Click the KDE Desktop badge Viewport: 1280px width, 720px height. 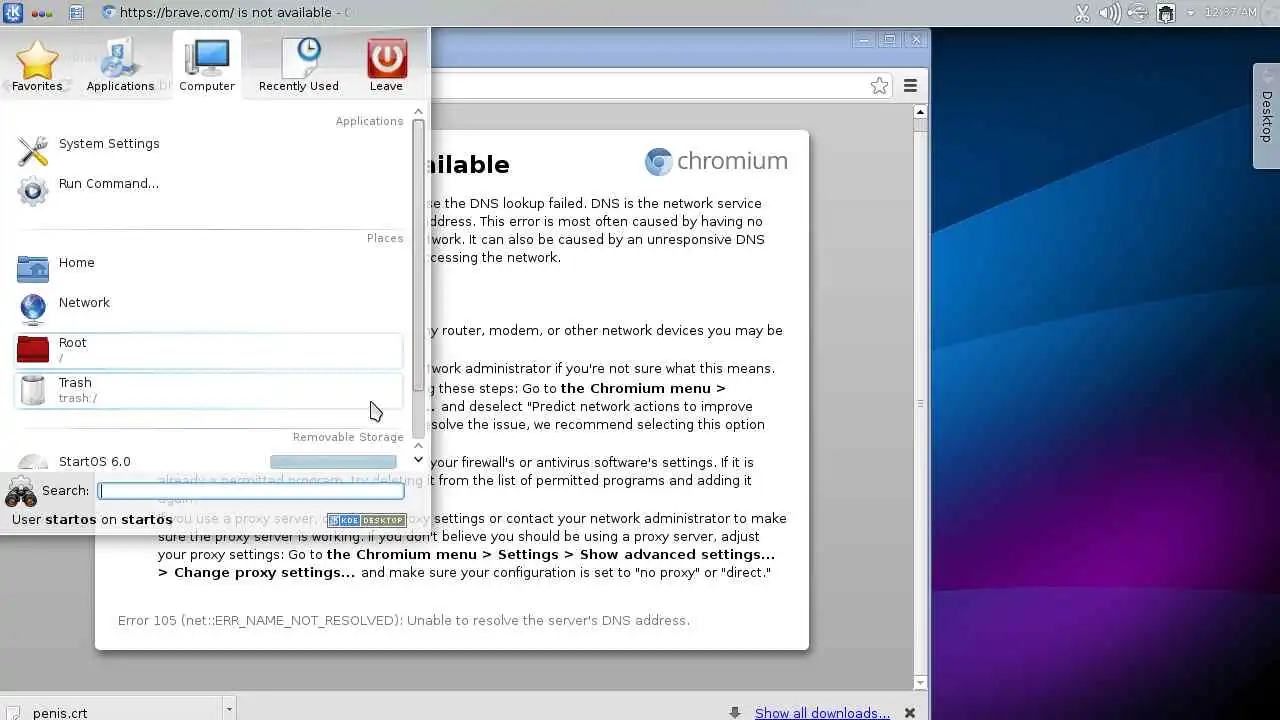(367, 520)
